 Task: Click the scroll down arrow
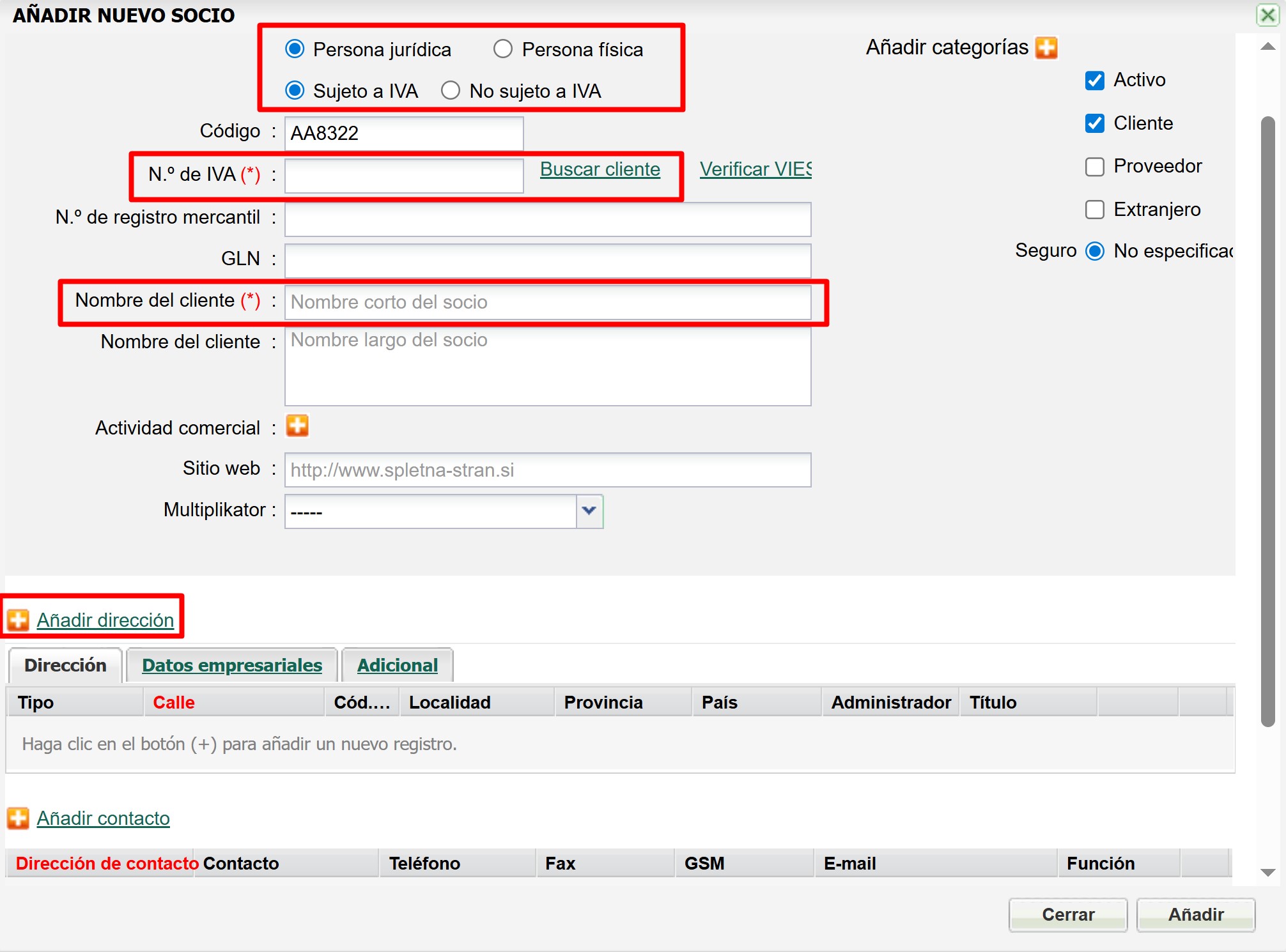pyautogui.click(x=1267, y=872)
